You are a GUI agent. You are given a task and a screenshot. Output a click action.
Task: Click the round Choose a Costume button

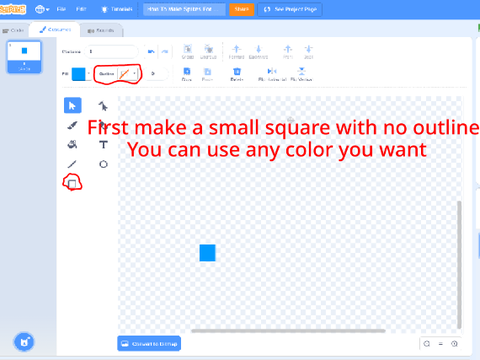point(24,342)
